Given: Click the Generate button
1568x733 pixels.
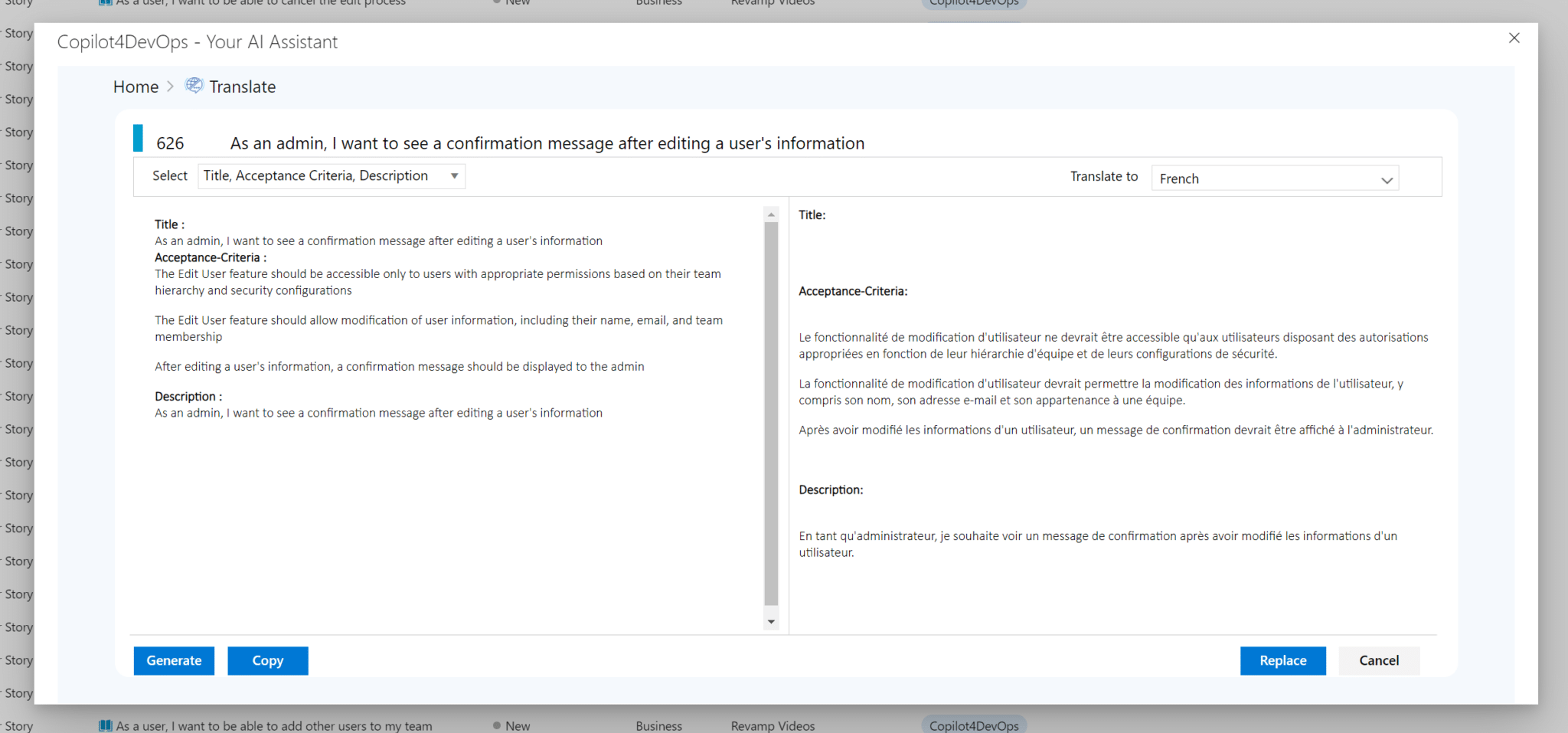Looking at the screenshot, I should tap(174, 660).
